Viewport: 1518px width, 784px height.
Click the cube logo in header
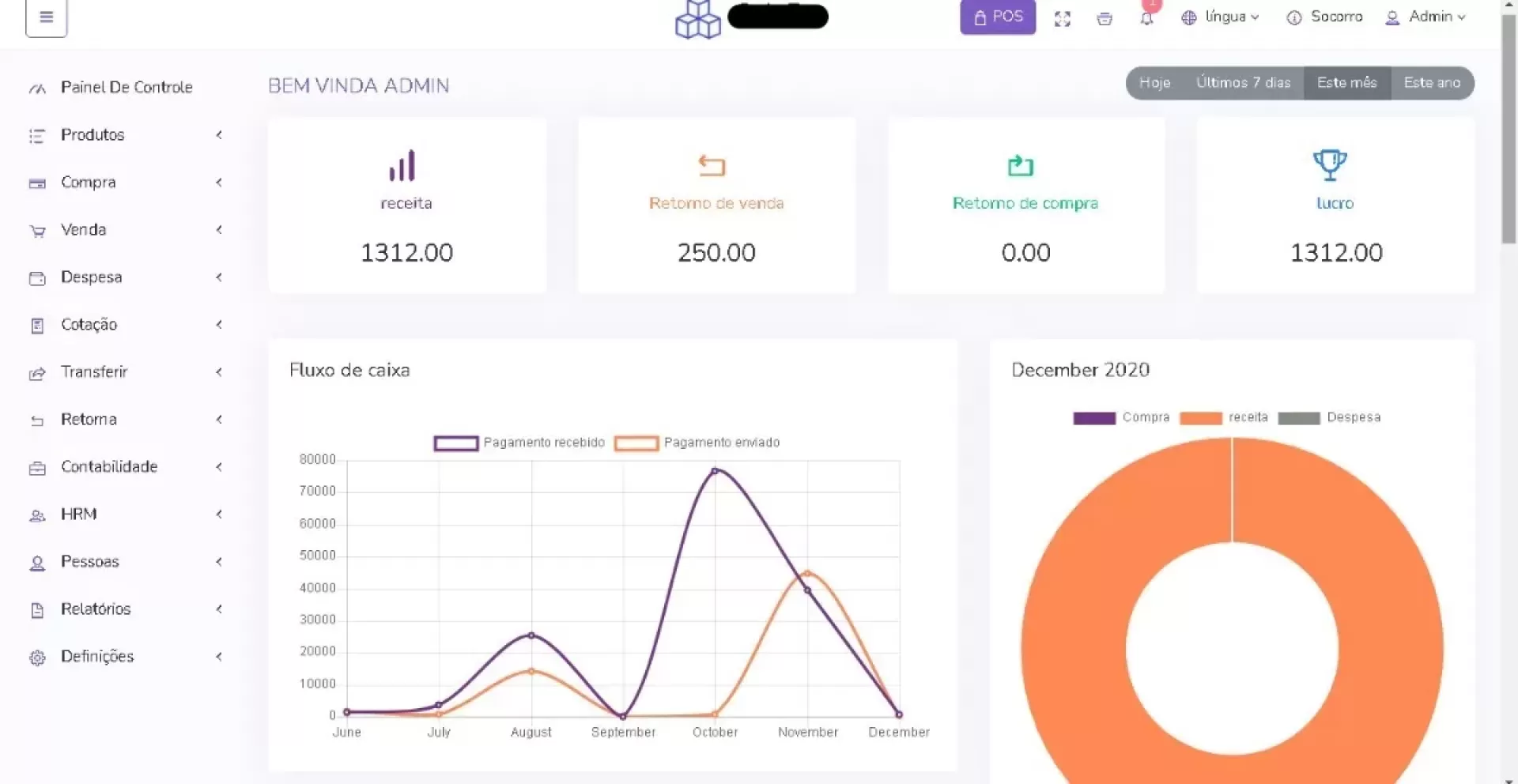click(697, 19)
